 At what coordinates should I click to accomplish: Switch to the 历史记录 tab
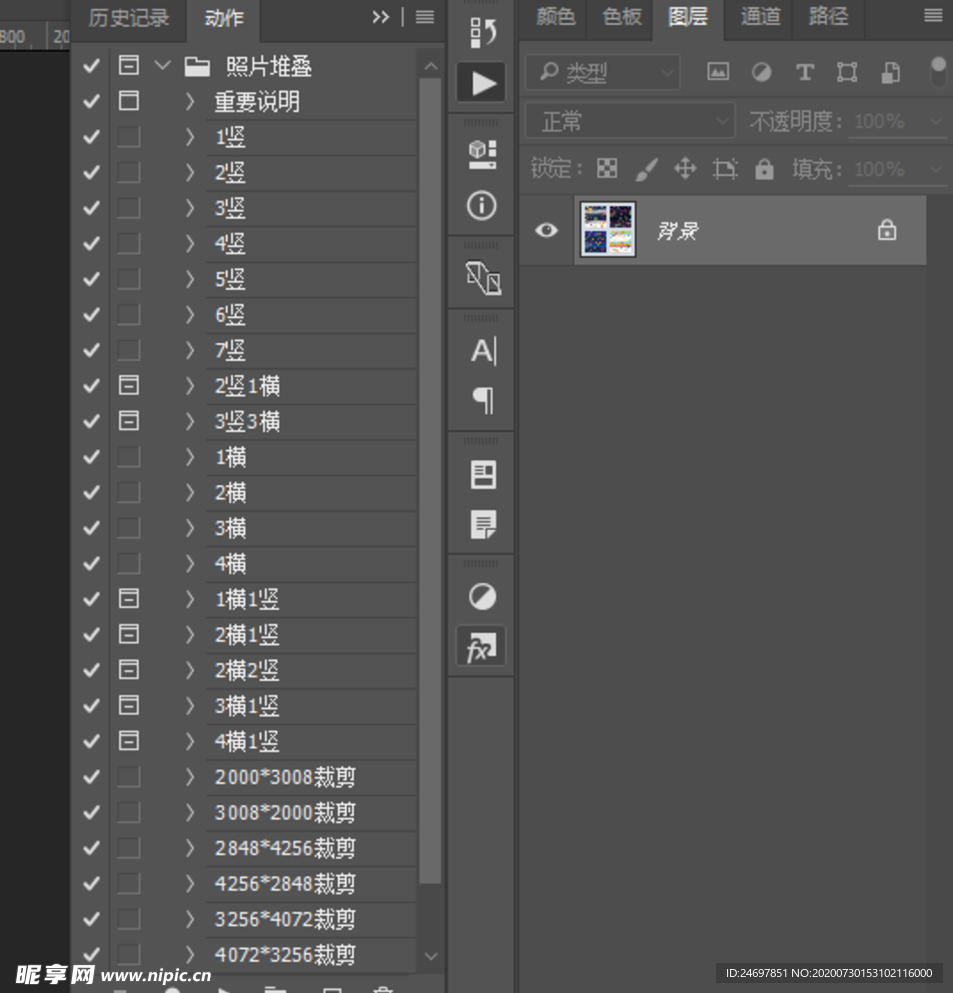[129, 18]
